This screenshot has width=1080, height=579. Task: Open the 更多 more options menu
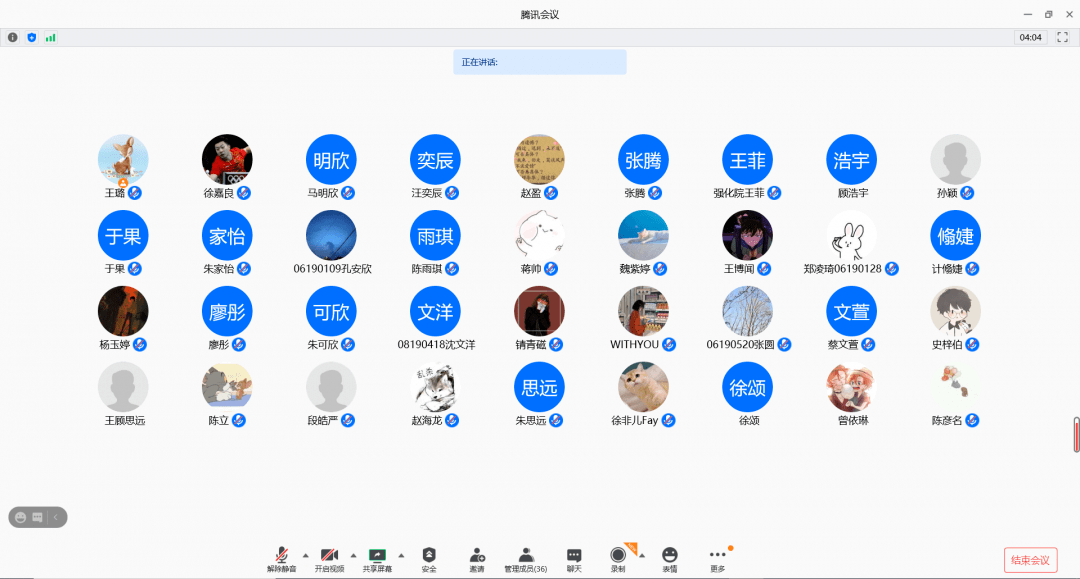(718, 556)
